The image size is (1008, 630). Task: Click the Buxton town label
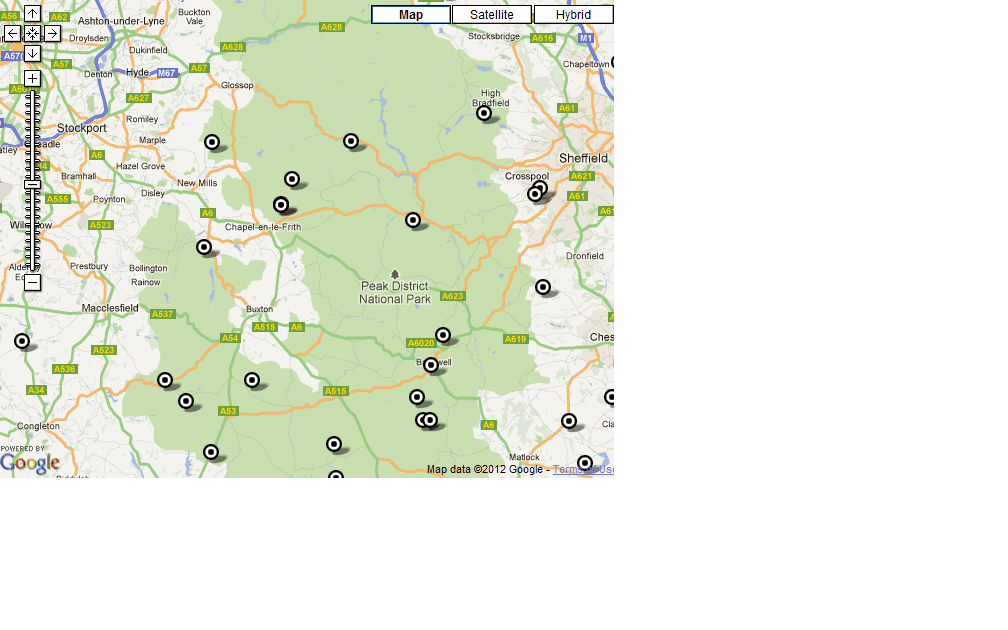point(260,309)
